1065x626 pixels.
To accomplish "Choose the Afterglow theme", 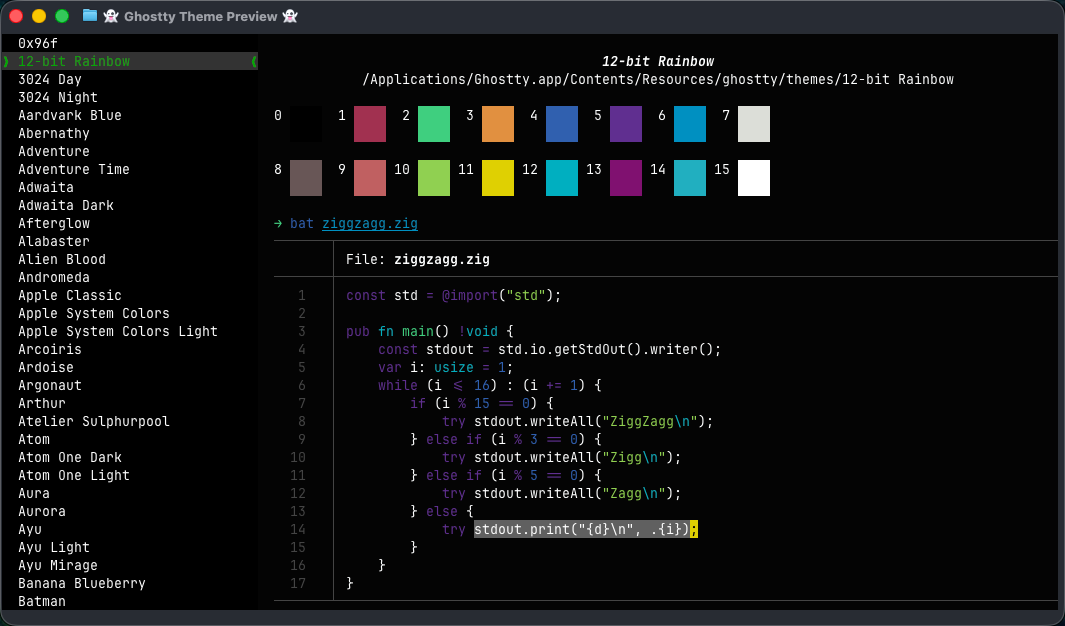I will (x=54, y=223).
